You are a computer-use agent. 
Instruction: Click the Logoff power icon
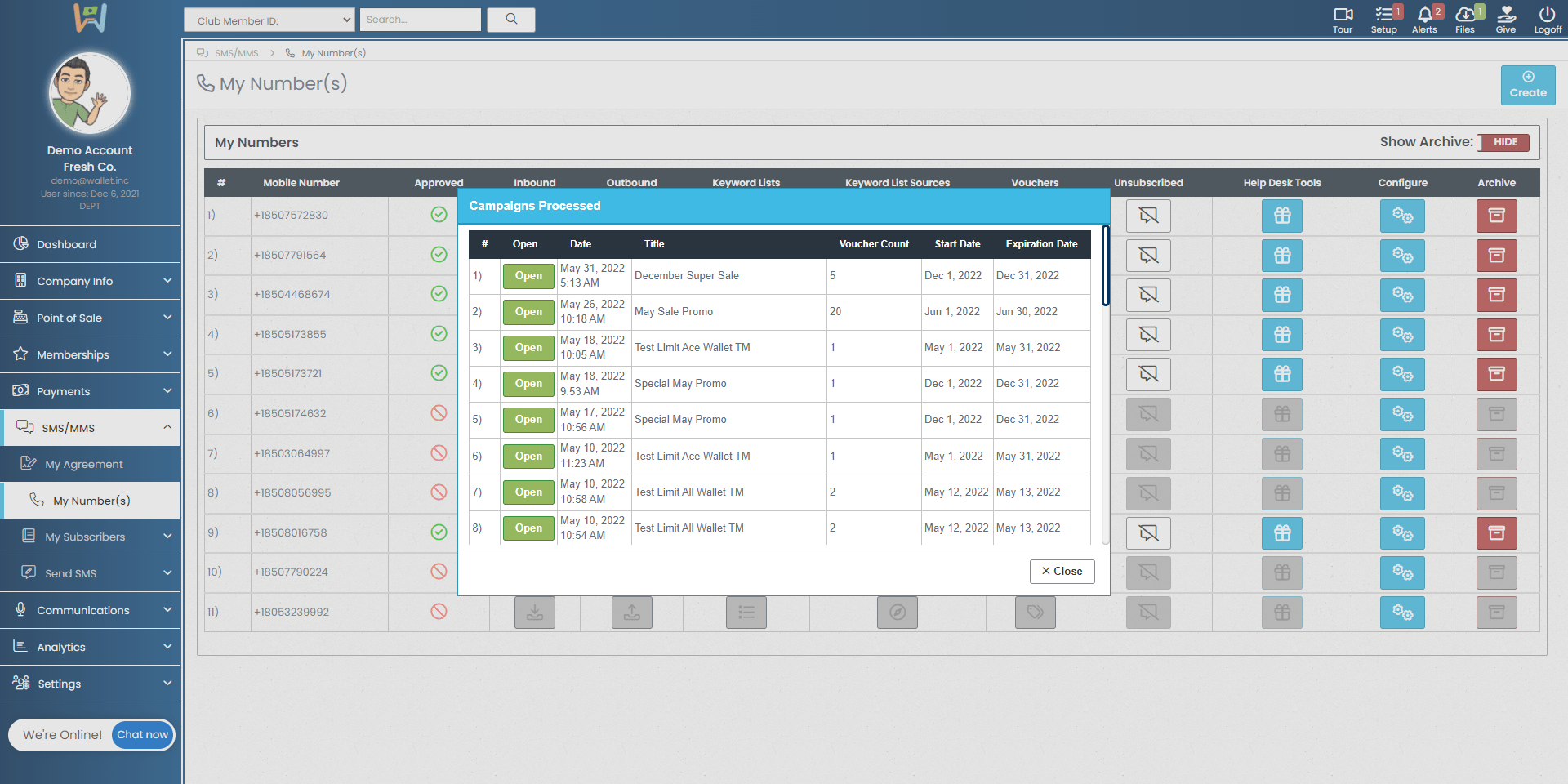coord(1547,15)
